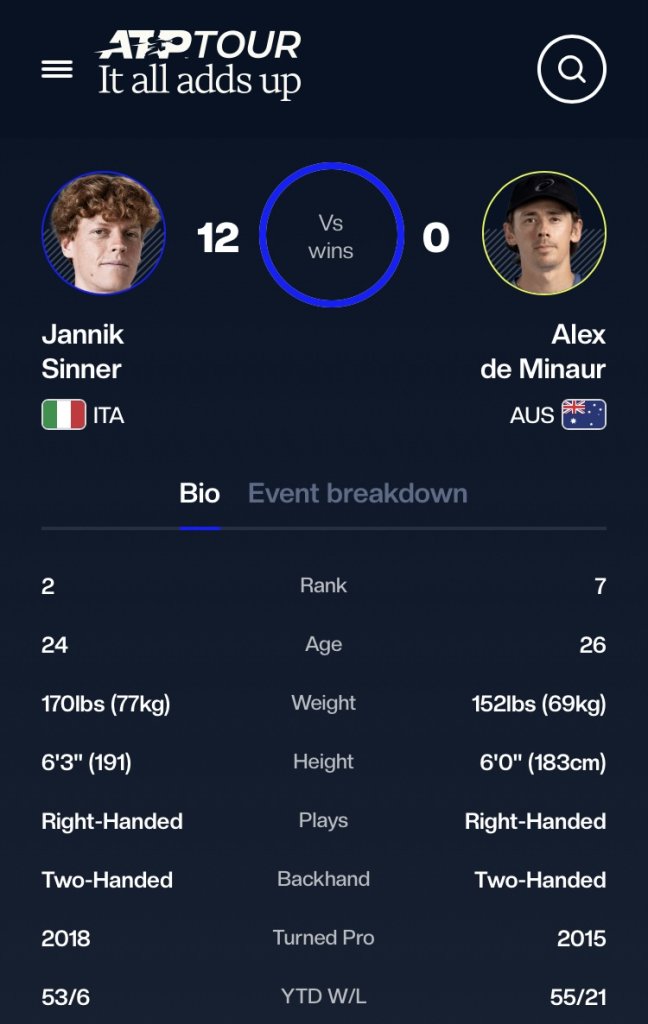The width and height of the screenshot is (648, 1024).
Task: Click the "It all adds up" tagline
Action: [200, 82]
